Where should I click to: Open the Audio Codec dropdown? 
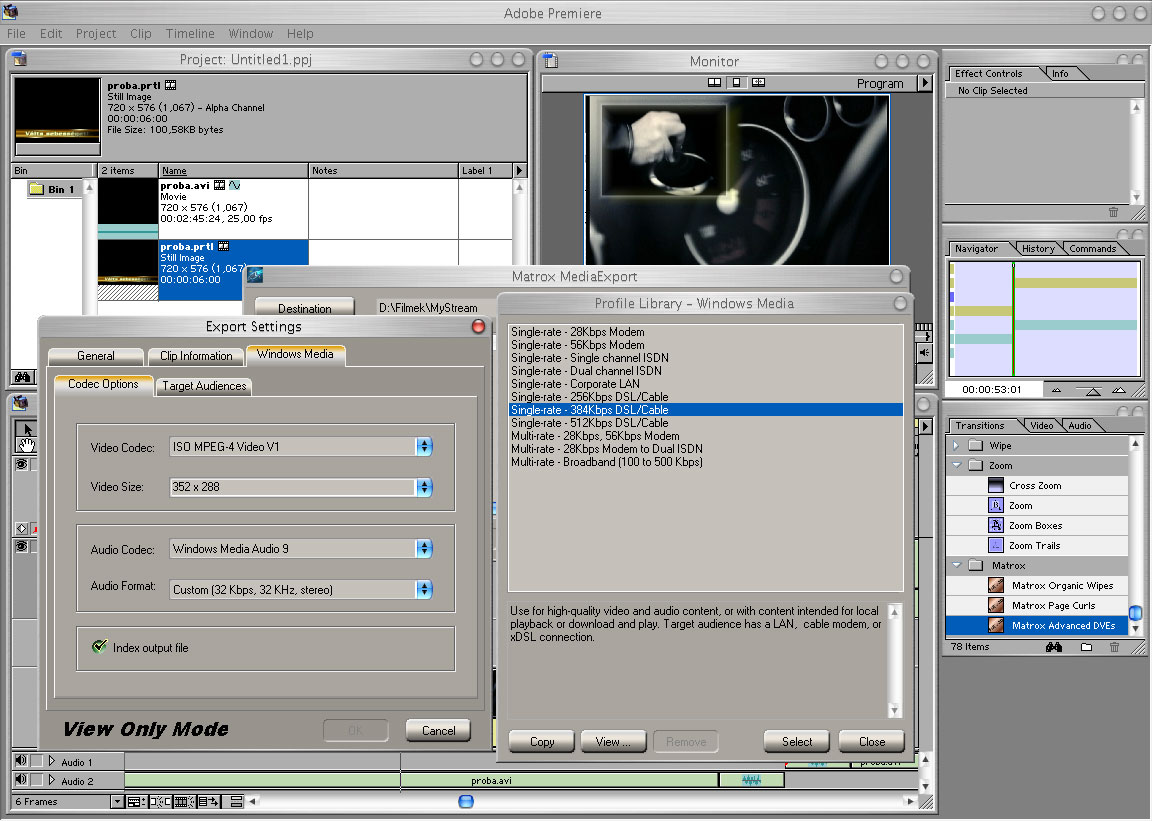pyautogui.click(x=424, y=548)
